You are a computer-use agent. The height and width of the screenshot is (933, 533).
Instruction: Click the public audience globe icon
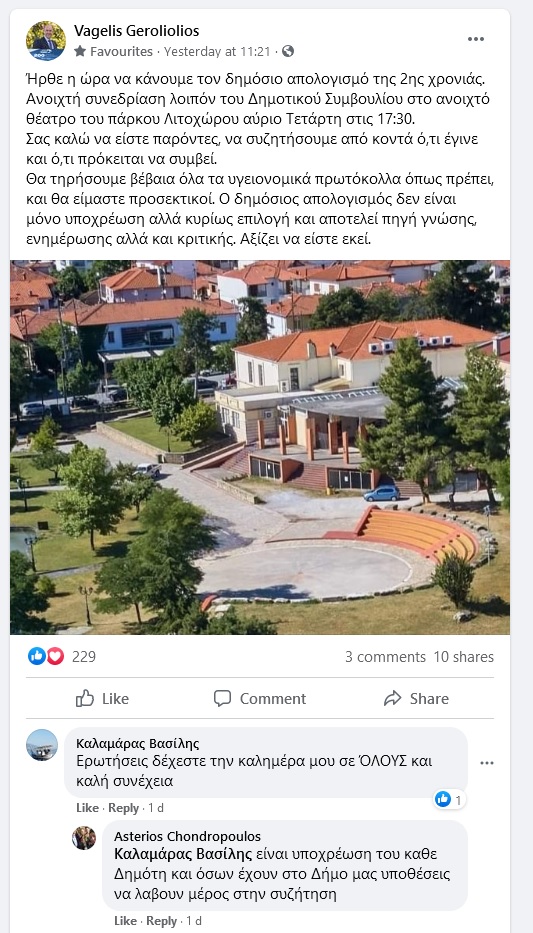[288, 52]
